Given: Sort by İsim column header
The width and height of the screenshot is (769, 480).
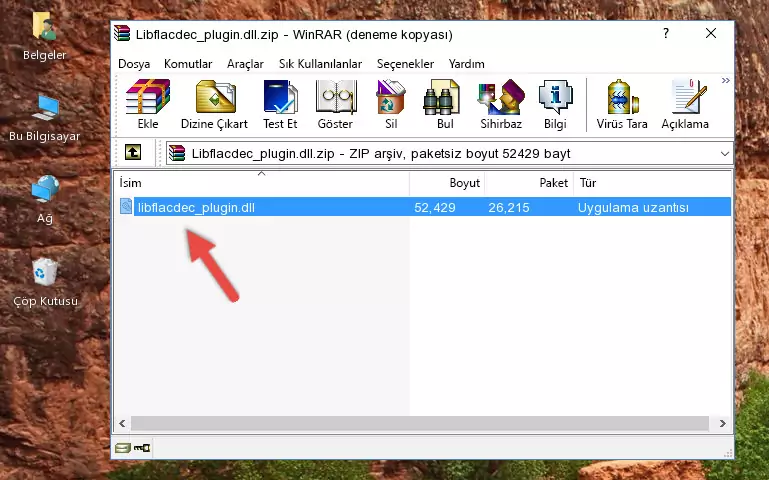Looking at the screenshot, I should coord(262,183).
